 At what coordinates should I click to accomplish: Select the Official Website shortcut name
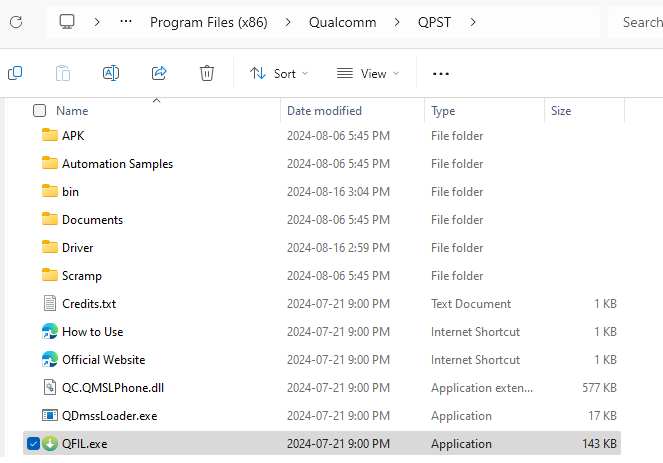104,359
